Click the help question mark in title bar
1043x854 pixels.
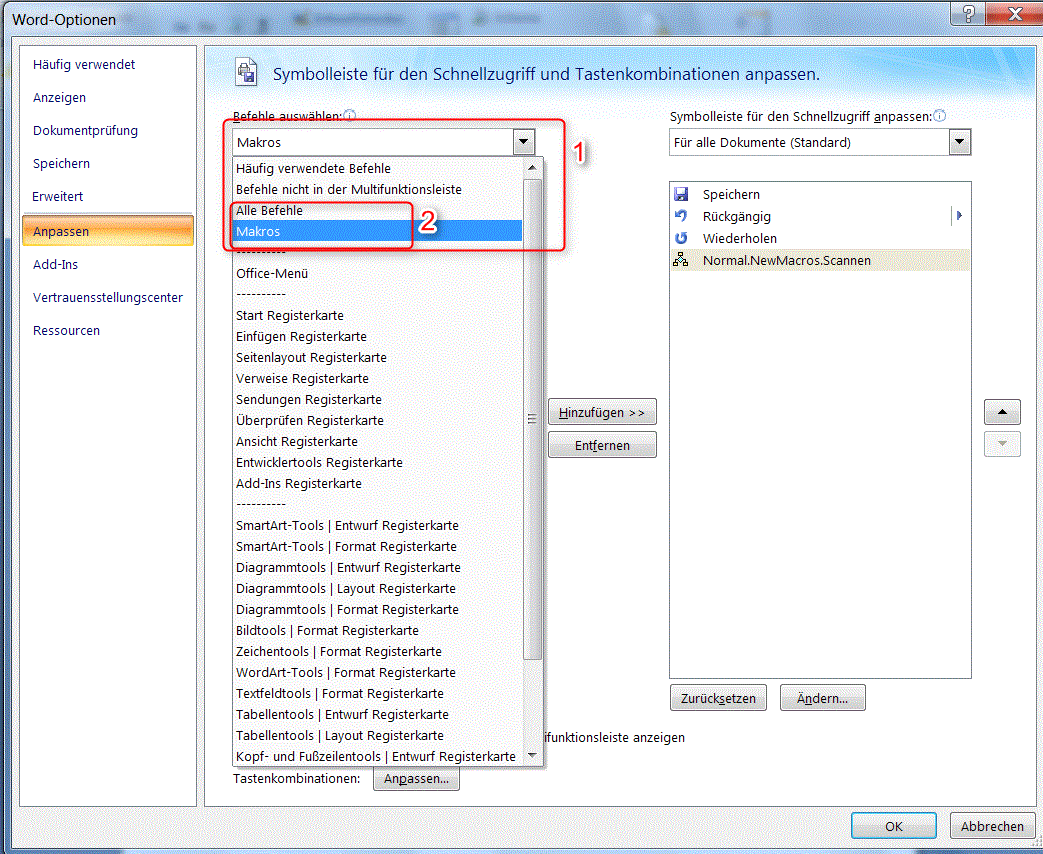coord(969,14)
